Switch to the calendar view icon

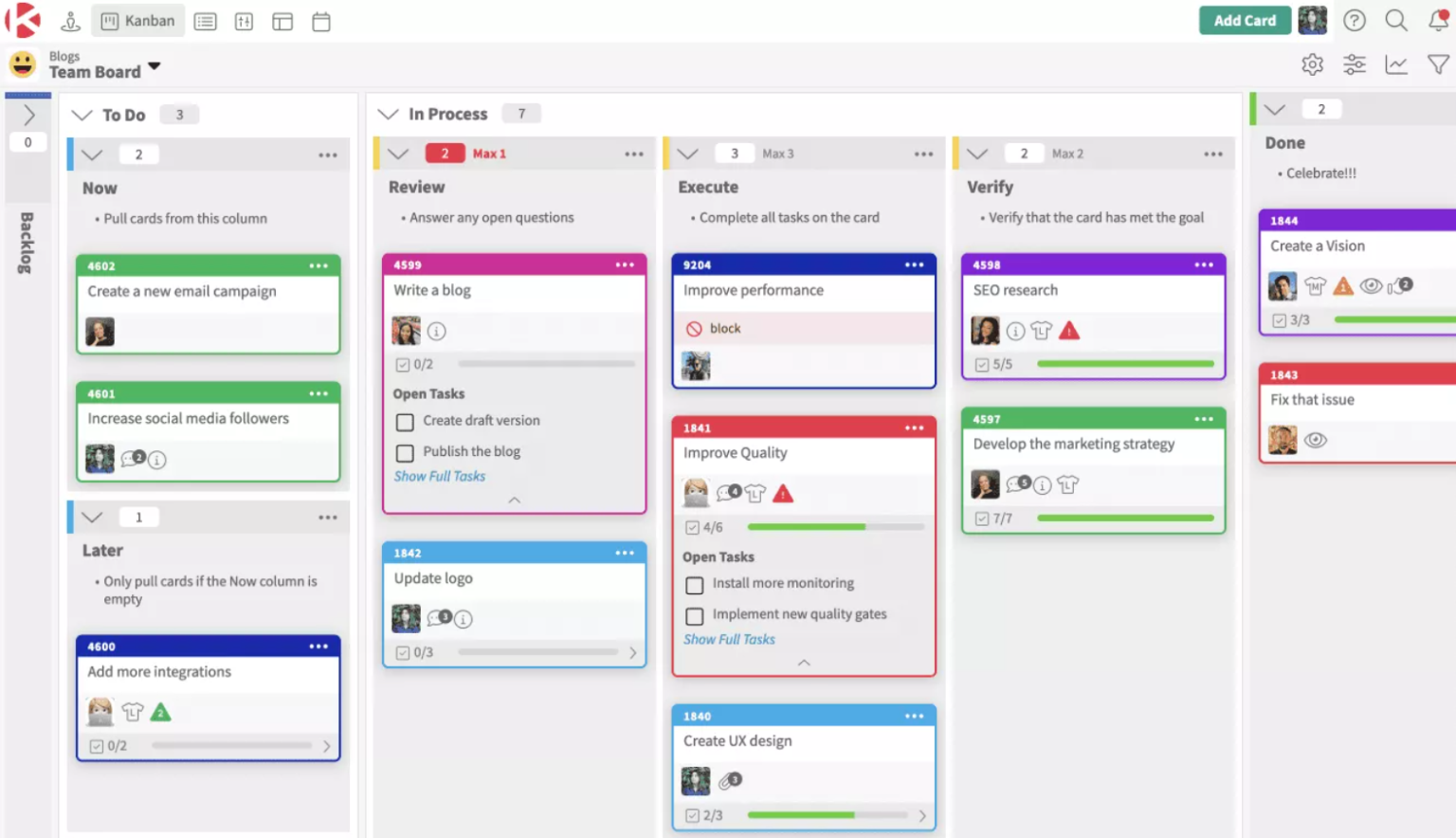click(x=321, y=20)
